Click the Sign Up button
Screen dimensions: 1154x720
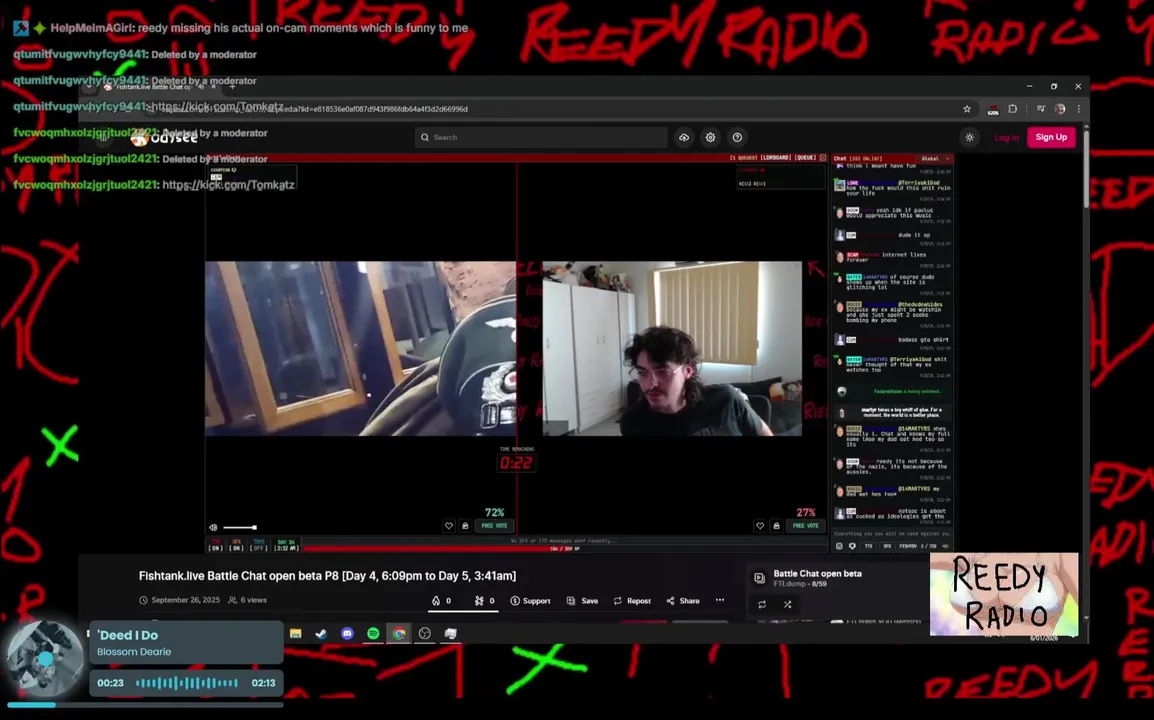(x=1051, y=137)
